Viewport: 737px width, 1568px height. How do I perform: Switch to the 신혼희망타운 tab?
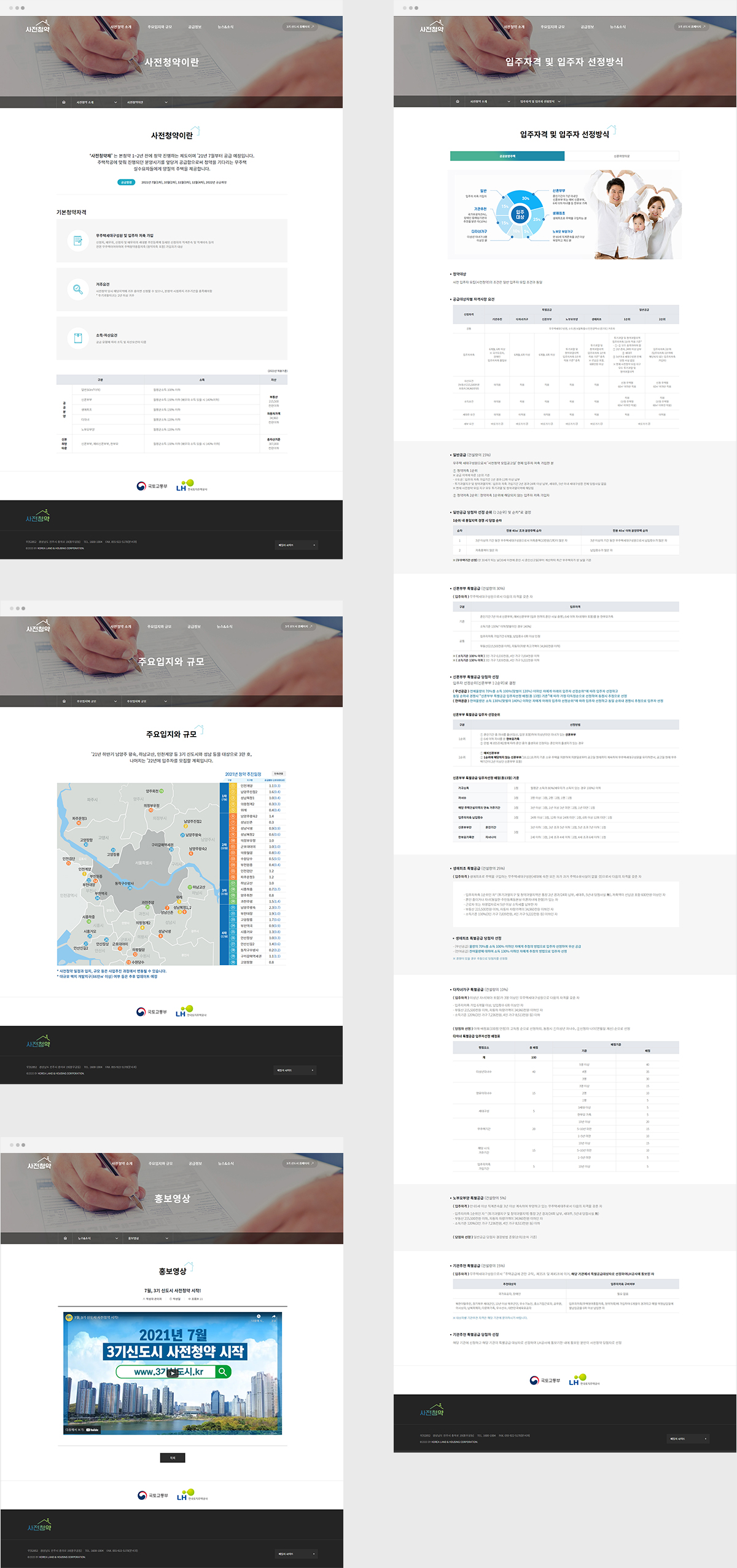622,156
